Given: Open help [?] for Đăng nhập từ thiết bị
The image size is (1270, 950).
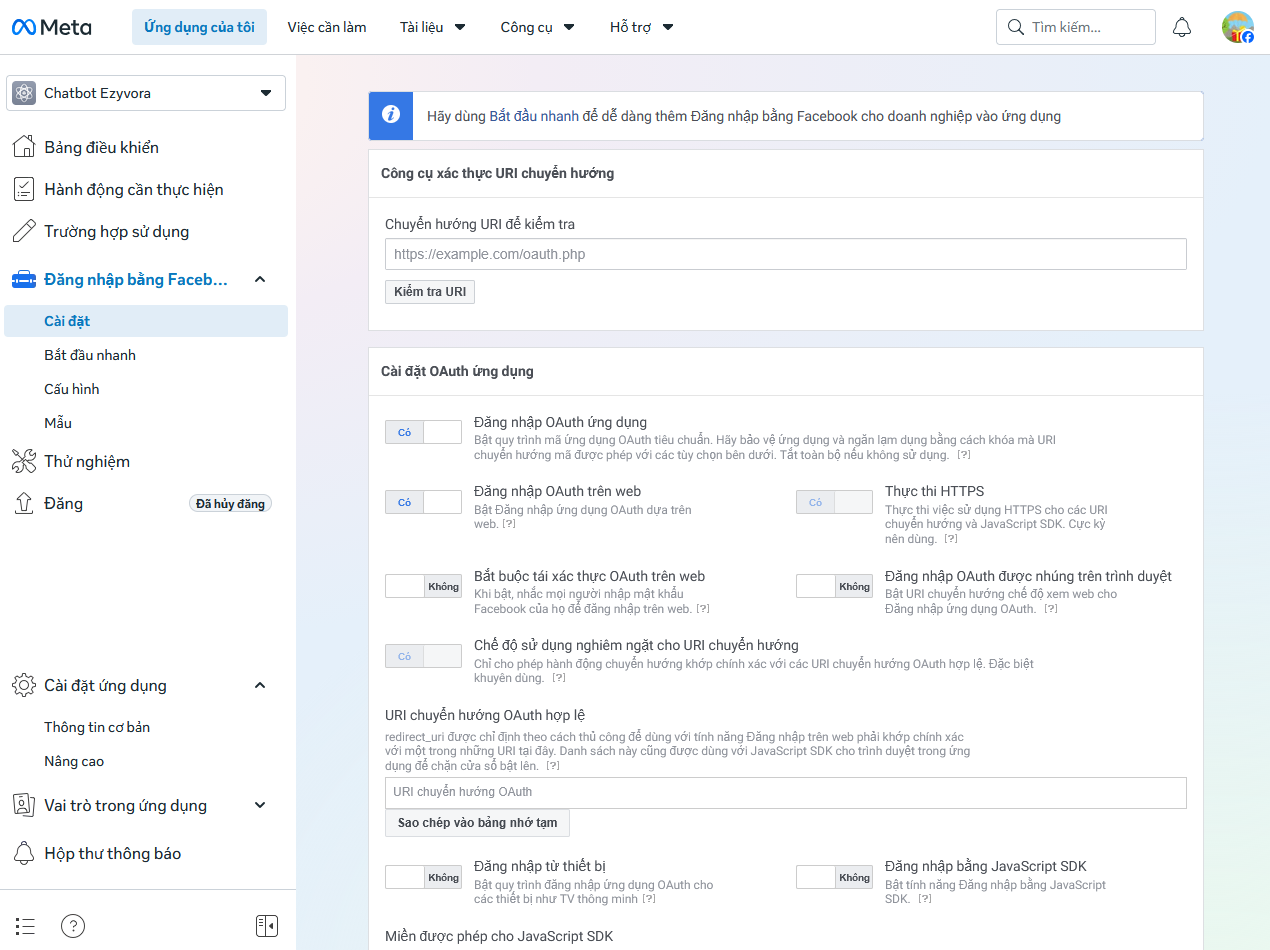Looking at the screenshot, I should [649, 899].
